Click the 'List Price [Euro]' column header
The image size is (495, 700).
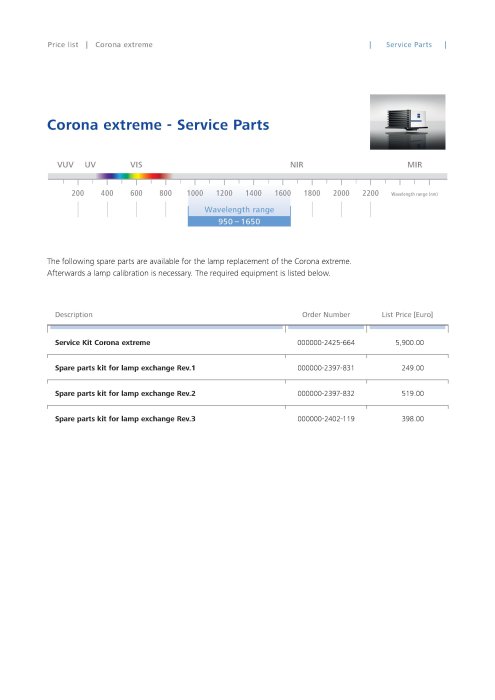click(407, 315)
